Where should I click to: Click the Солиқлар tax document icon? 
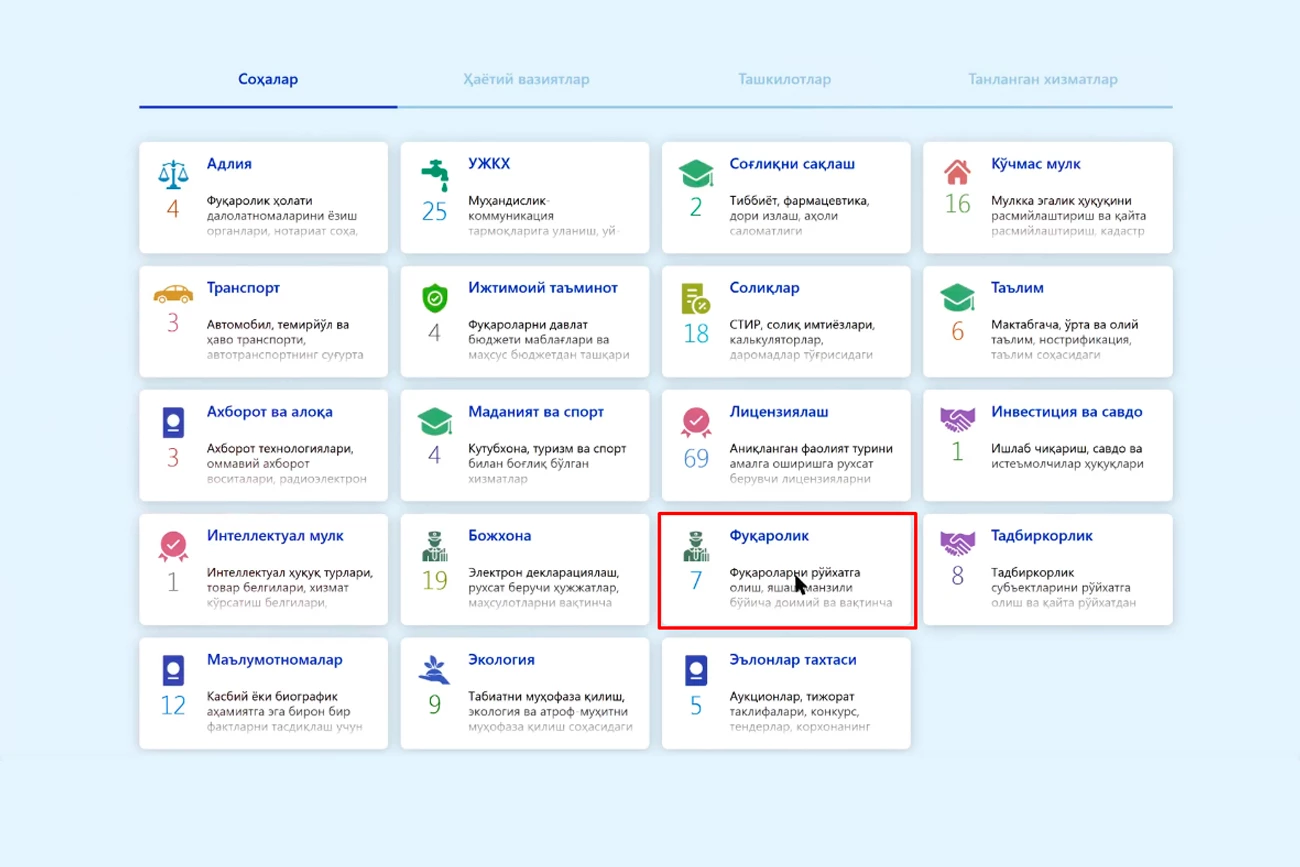(696, 298)
